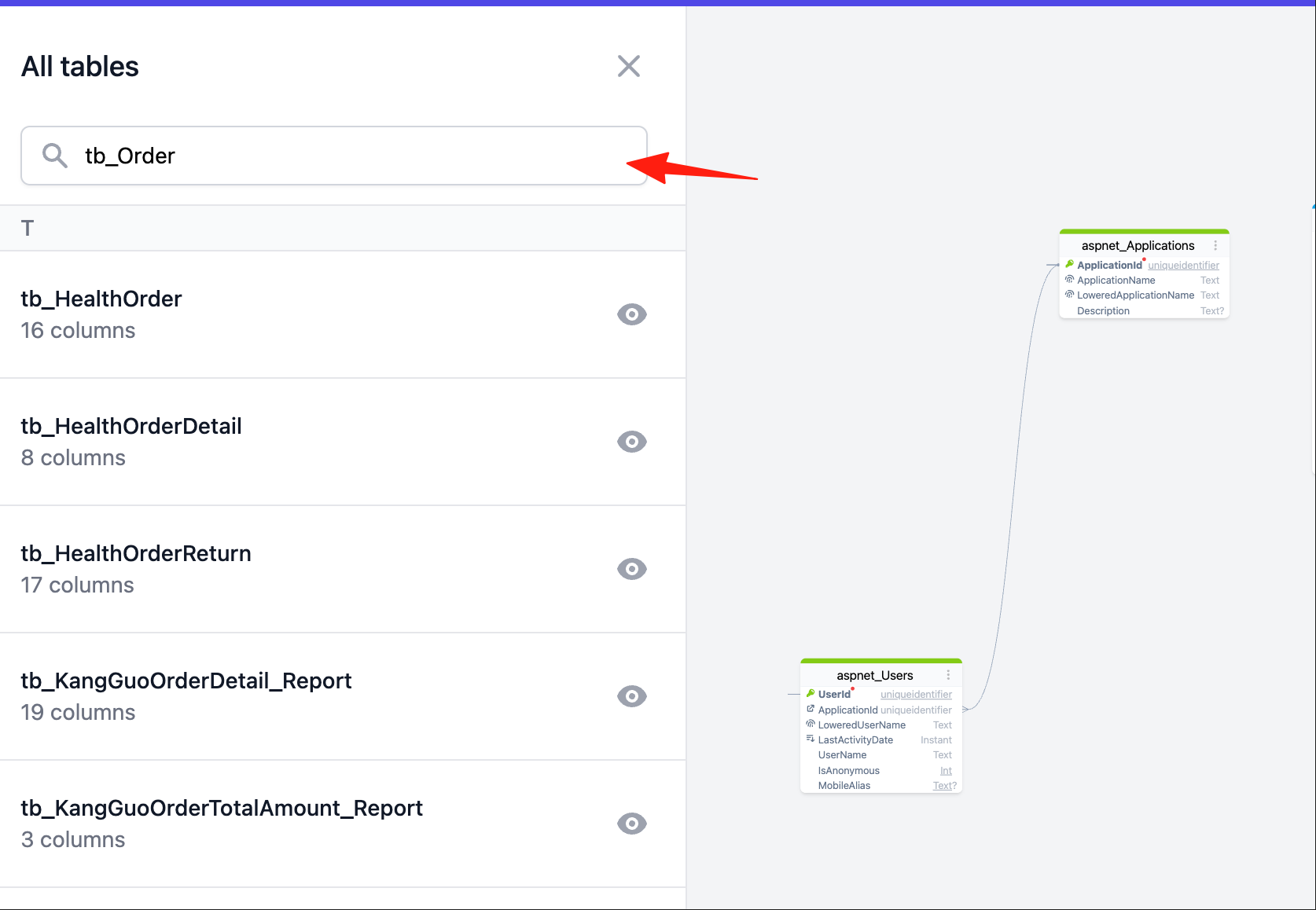Viewport: 1316px width, 910px height.
Task: Click the search magnifier icon
Action: [x=54, y=156]
